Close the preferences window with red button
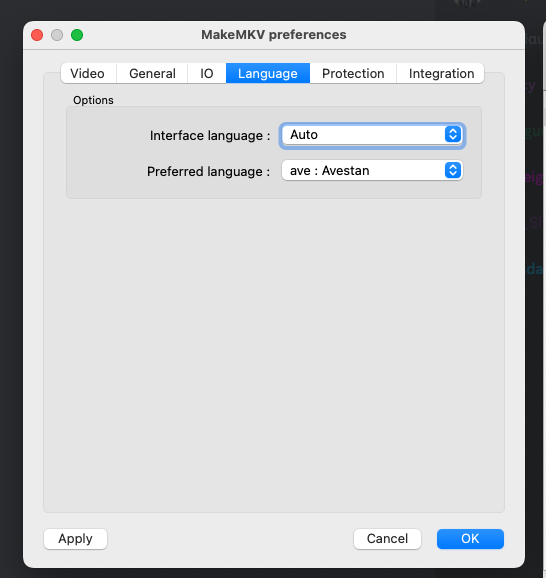Screen dimensions: 546x578 37,35
